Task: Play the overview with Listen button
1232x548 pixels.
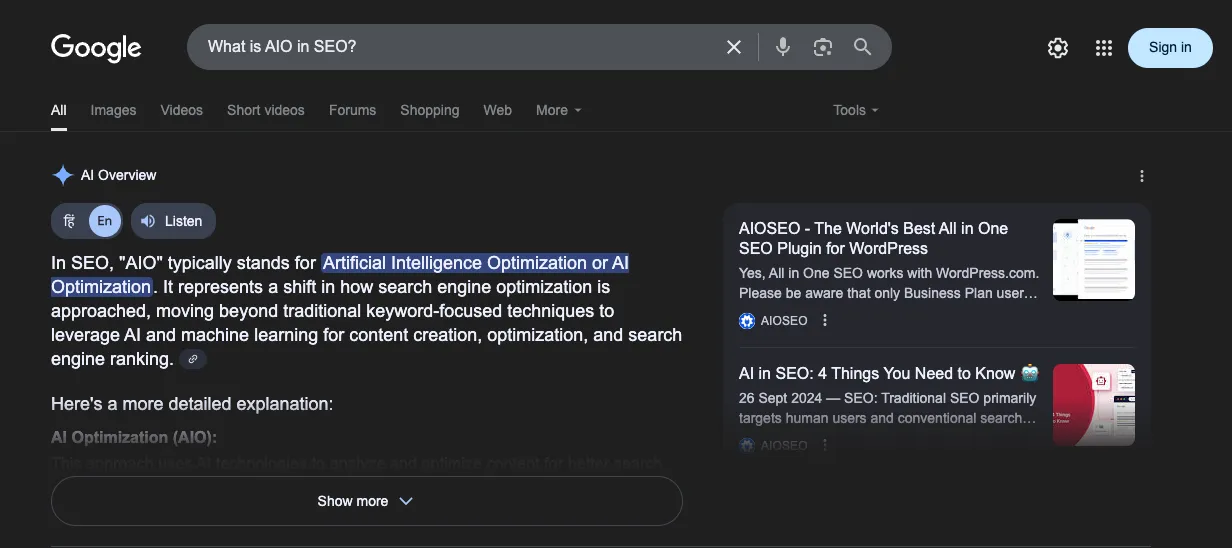Action: click(x=172, y=221)
